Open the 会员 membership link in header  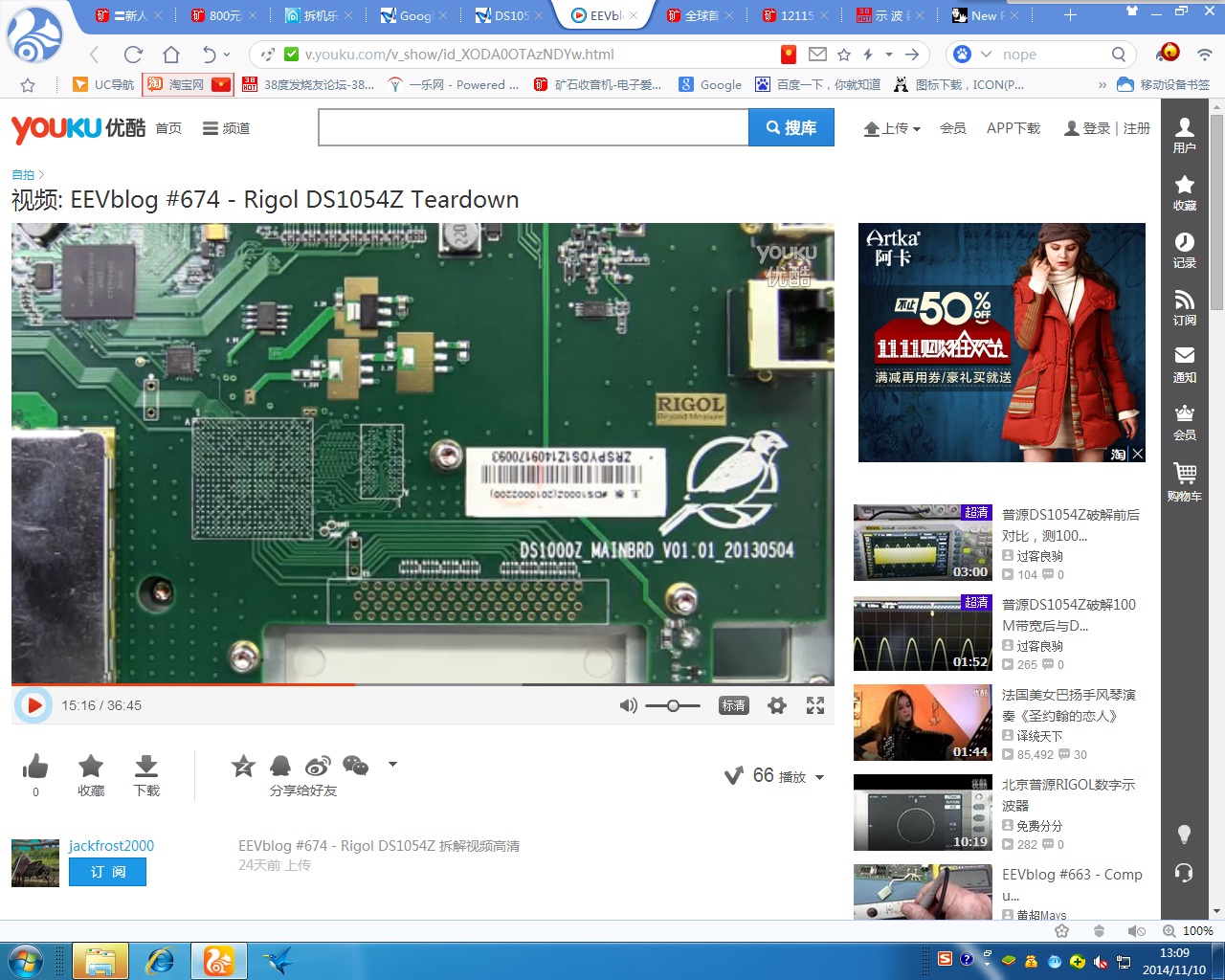952,128
